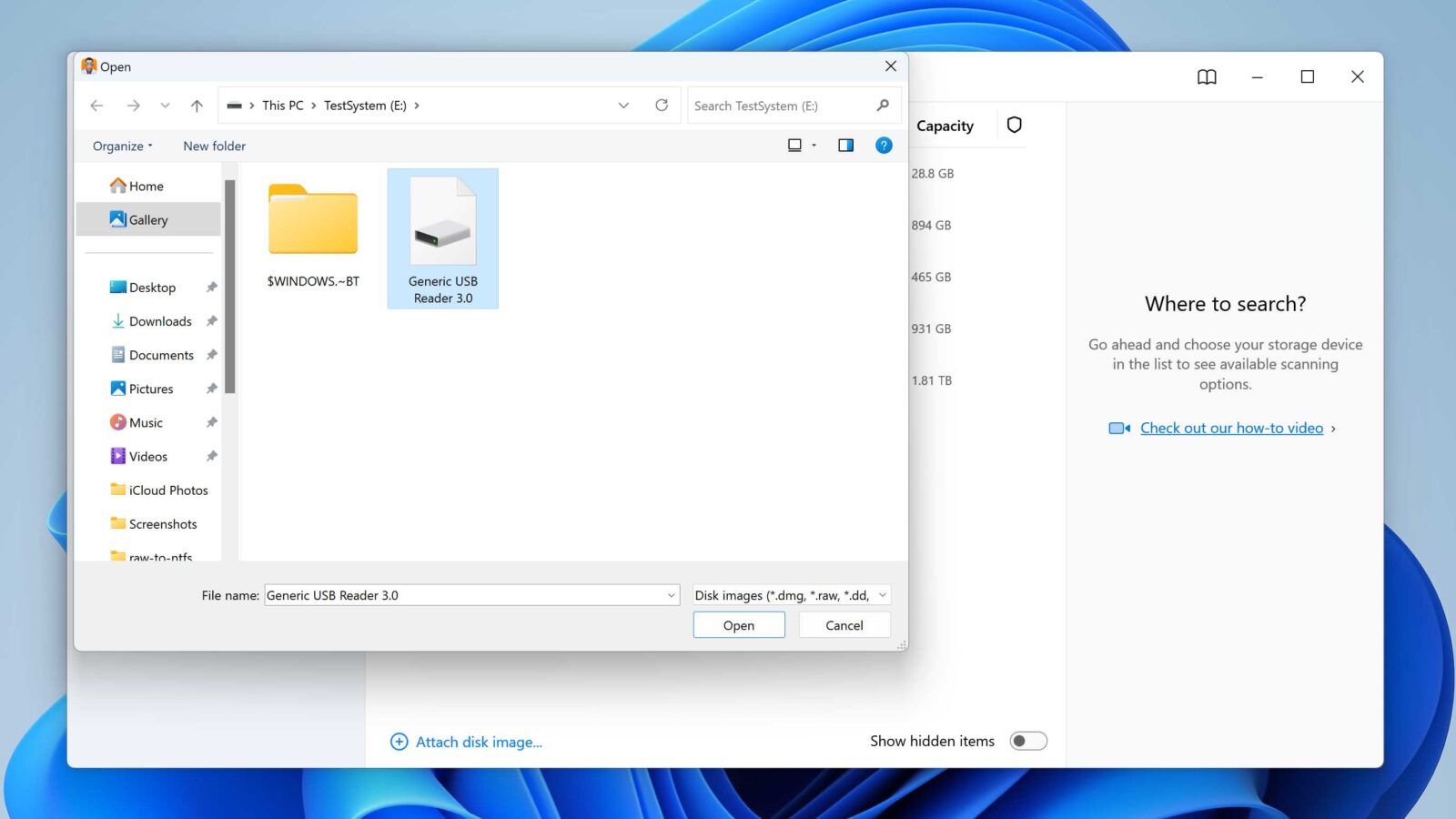Toggle the Show hidden items switch
This screenshot has height=819, width=1456.
coord(1028,741)
